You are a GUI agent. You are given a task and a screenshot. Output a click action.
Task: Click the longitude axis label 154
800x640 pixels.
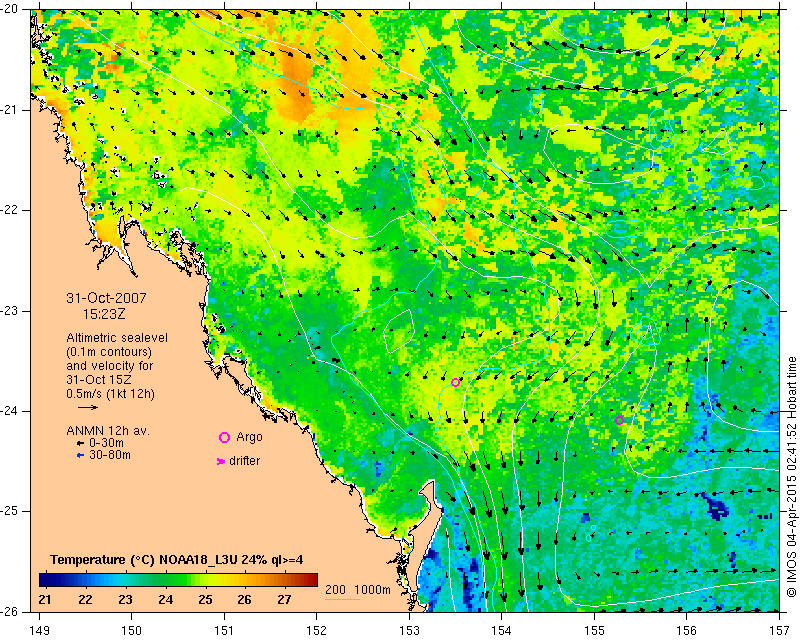pos(502,630)
